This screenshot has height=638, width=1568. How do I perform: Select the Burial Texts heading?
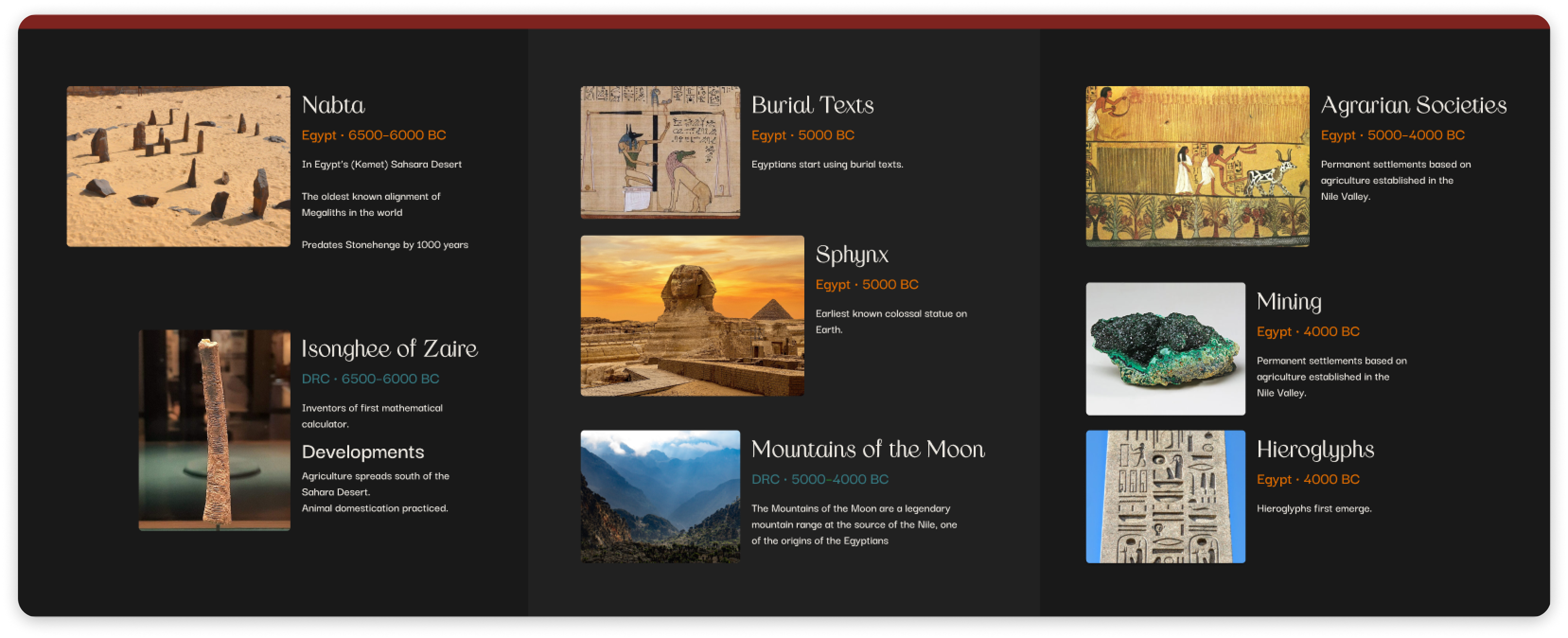[x=812, y=106]
